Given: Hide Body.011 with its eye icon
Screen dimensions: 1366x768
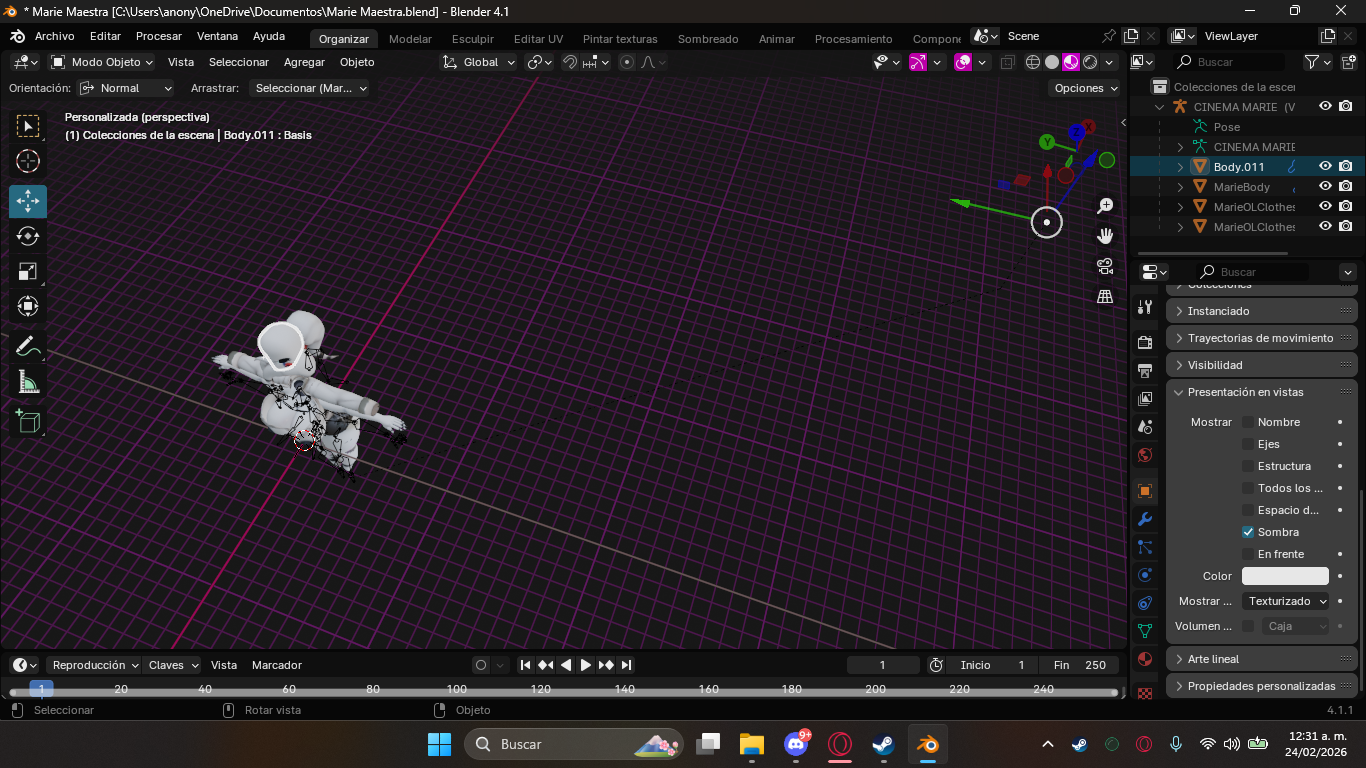Looking at the screenshot, I should coord(1325,167).
